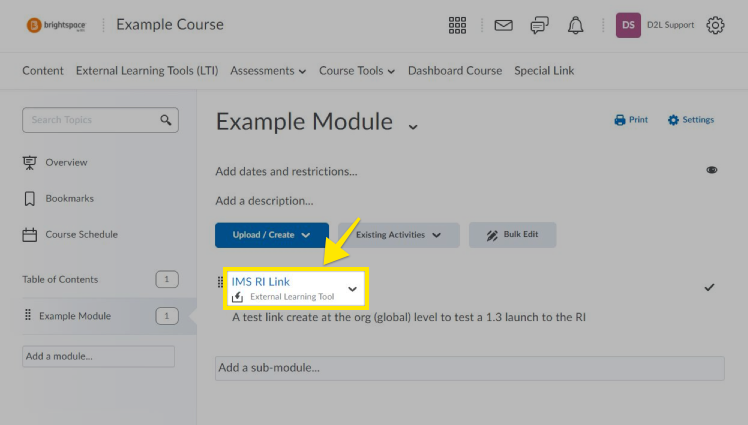Click the D2L Support username
This screenshot has height=425, width=748.
point(670,25)
